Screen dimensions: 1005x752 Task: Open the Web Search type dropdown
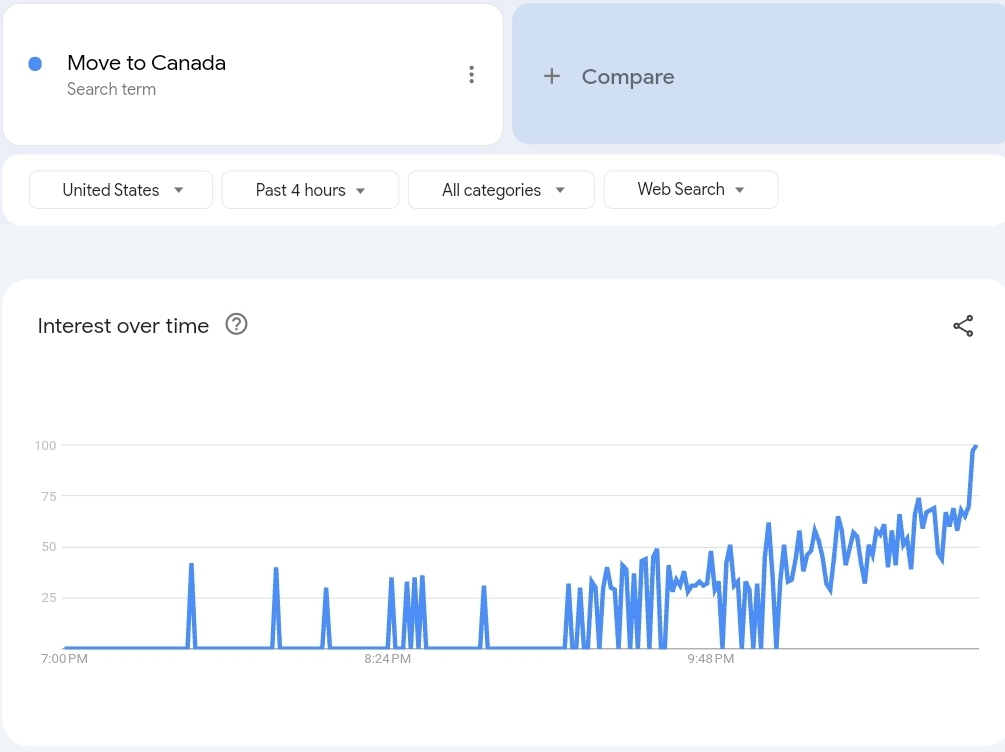[x=691, y=189]
